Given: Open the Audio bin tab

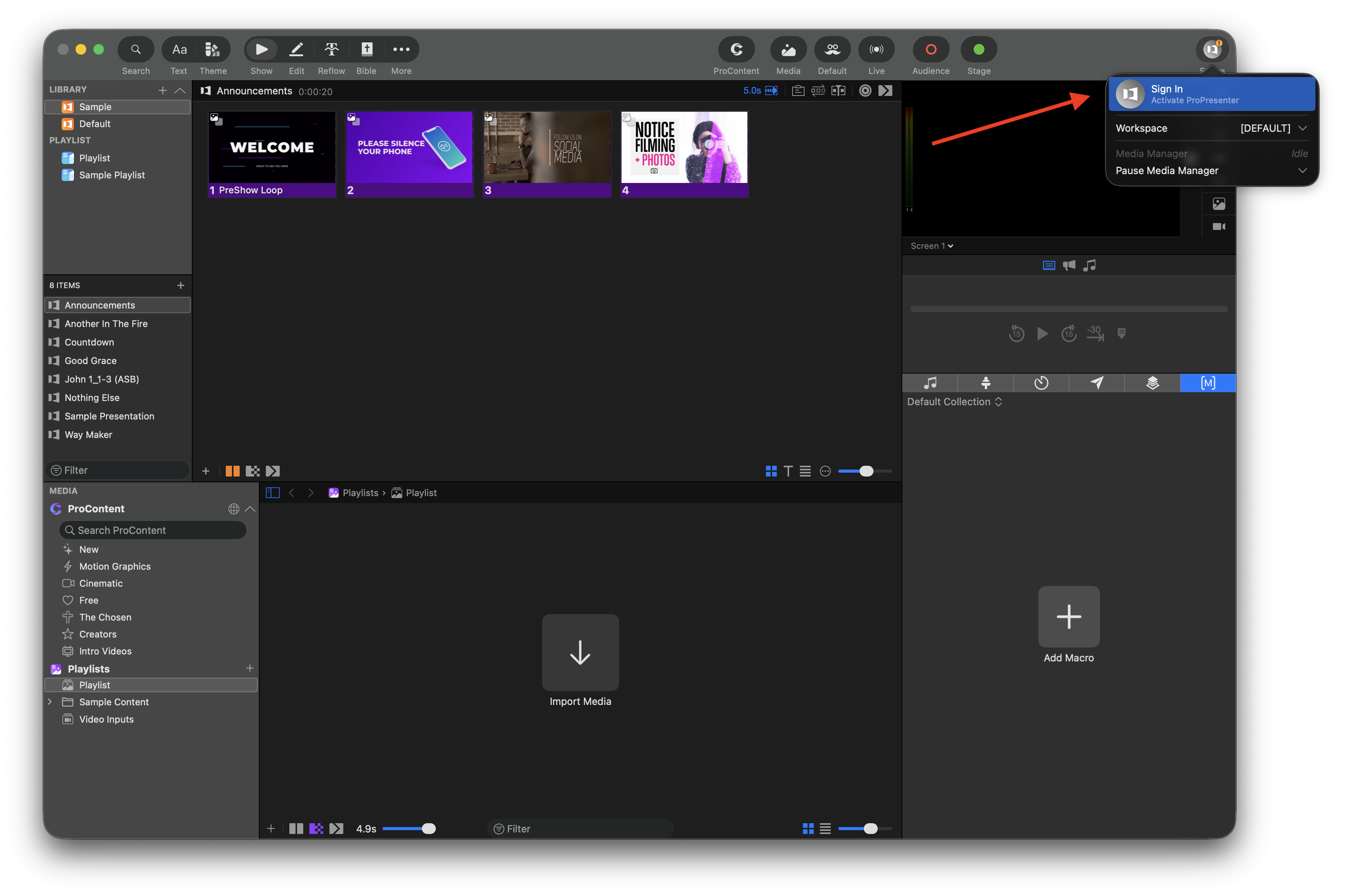Looking at the screenshot, I should coord(930,383).
